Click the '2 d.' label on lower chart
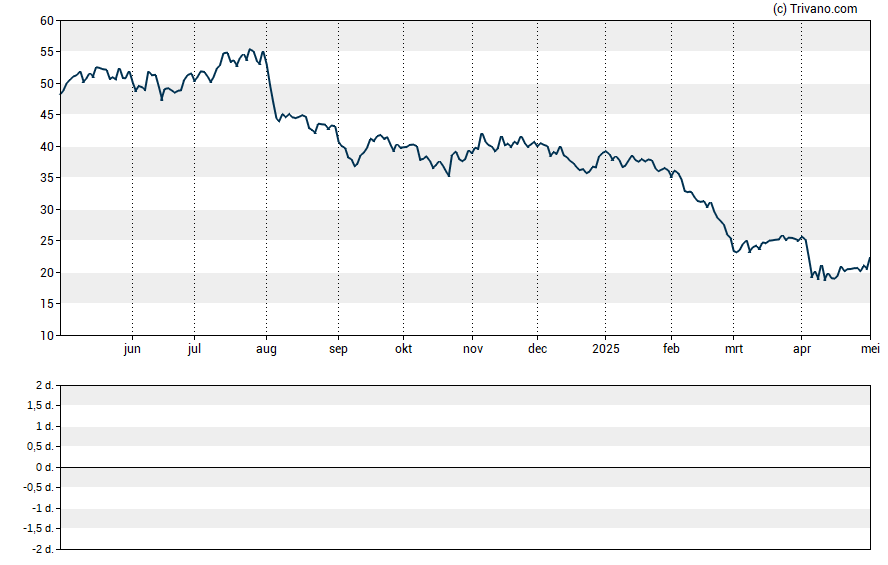The width and height of the screenshot is (888, 565). pyautogui.click(x=44, y=386)
